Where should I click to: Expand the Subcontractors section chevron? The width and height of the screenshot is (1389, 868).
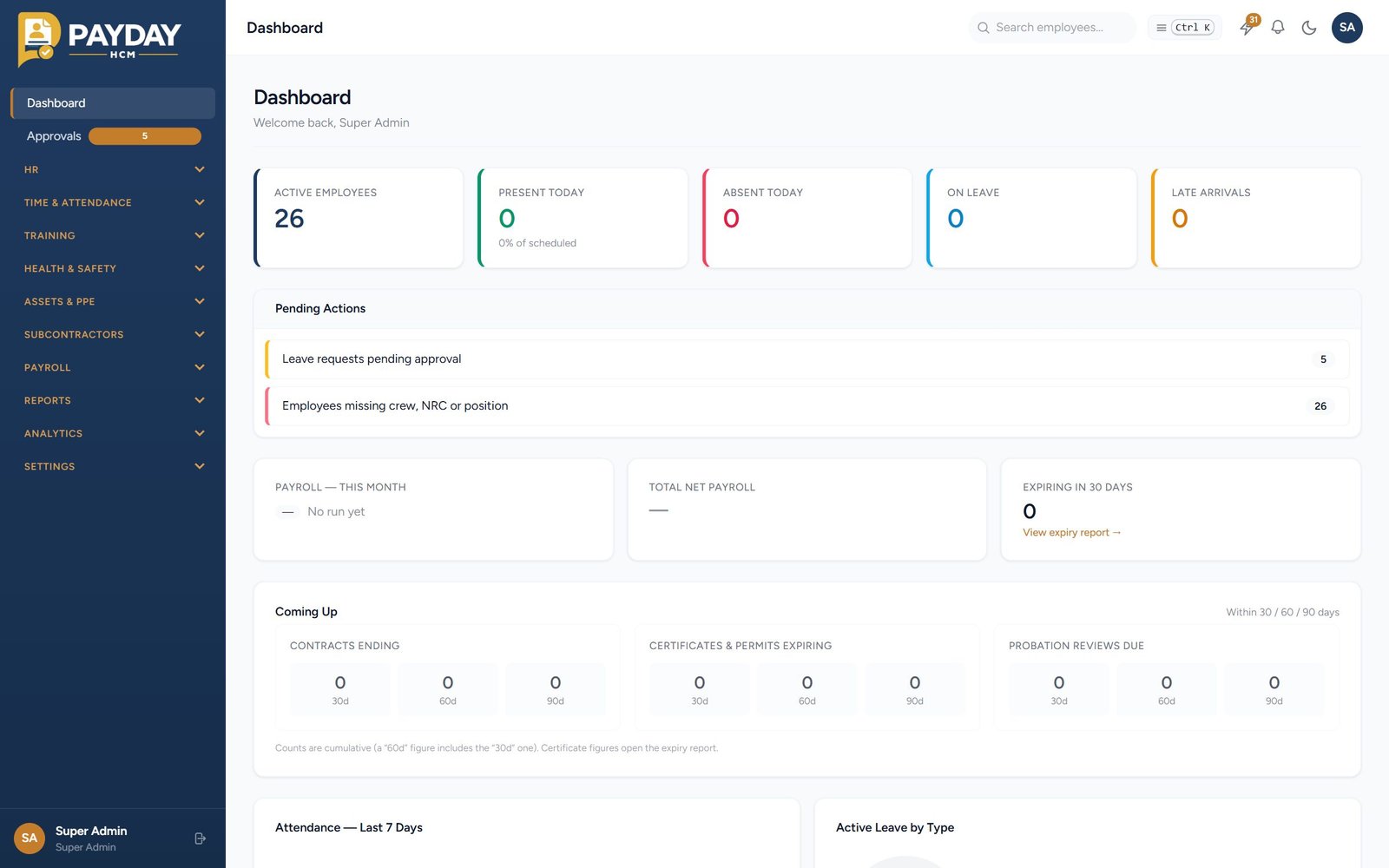[200, 334]
